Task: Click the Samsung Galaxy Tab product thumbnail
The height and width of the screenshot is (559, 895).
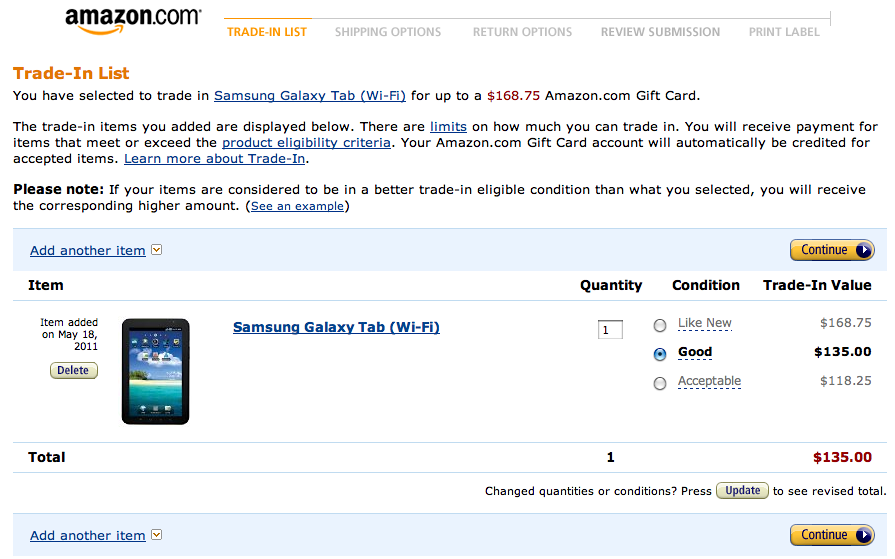Action: point(155,371)
